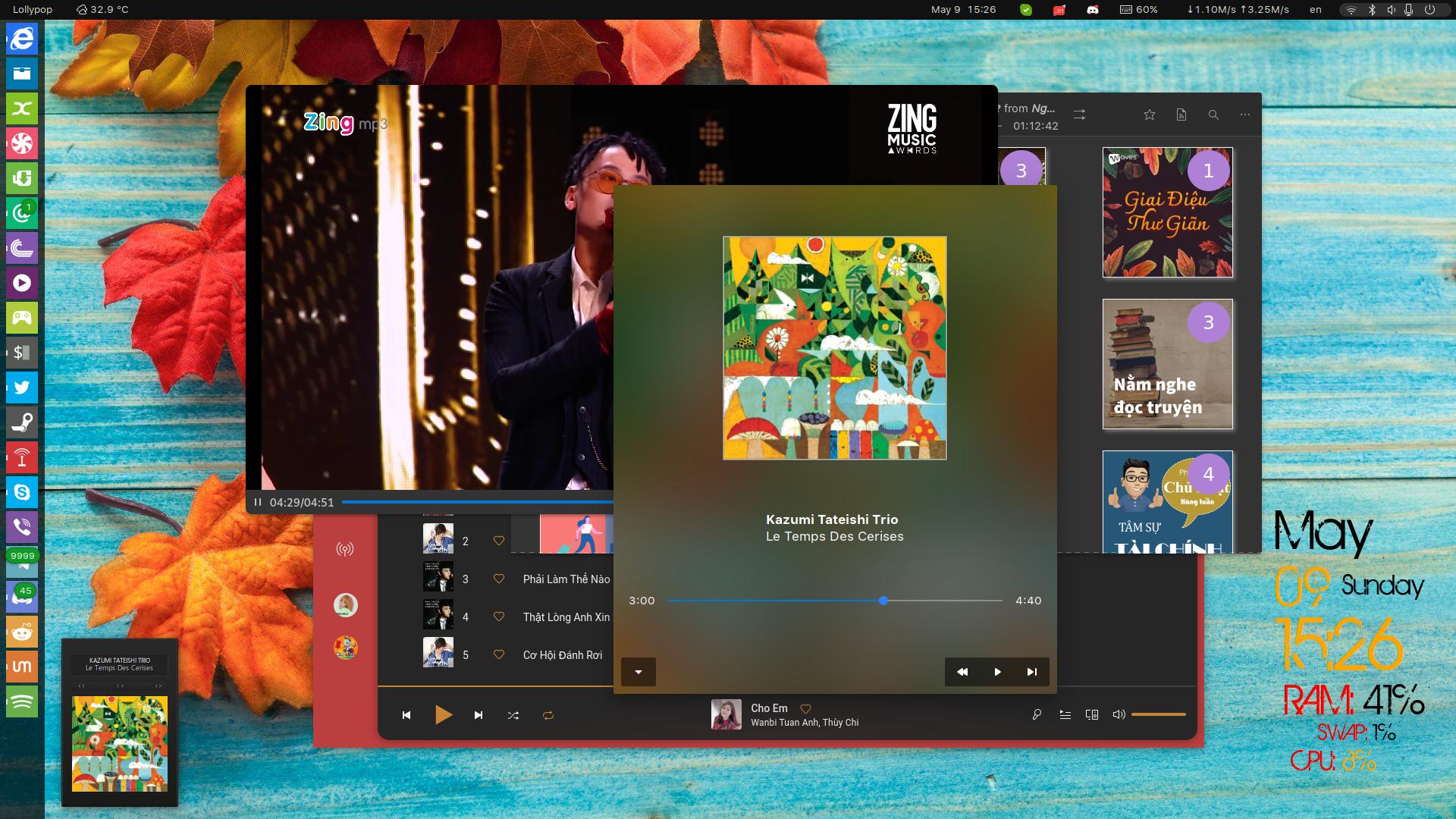Open Discord tray icon in top bar
This screenshot has height=819, width=1456.
coord(1093,10)
